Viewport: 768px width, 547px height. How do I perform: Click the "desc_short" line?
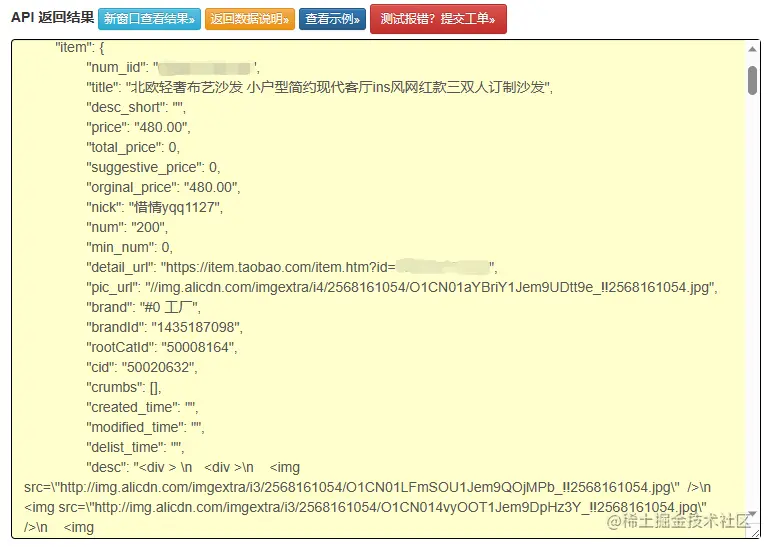(x=136, y=107)
